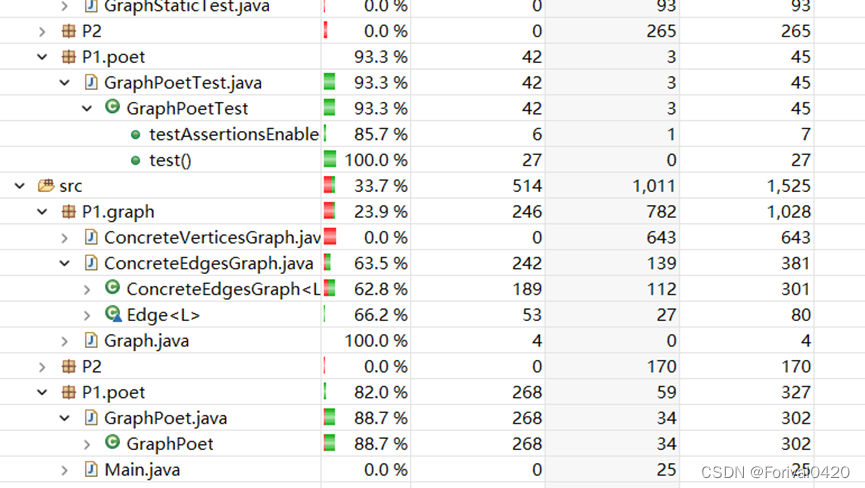Click total count 643 for ConcreteVerticesGraph.java

pyautogui.click(x=795, y=238)
